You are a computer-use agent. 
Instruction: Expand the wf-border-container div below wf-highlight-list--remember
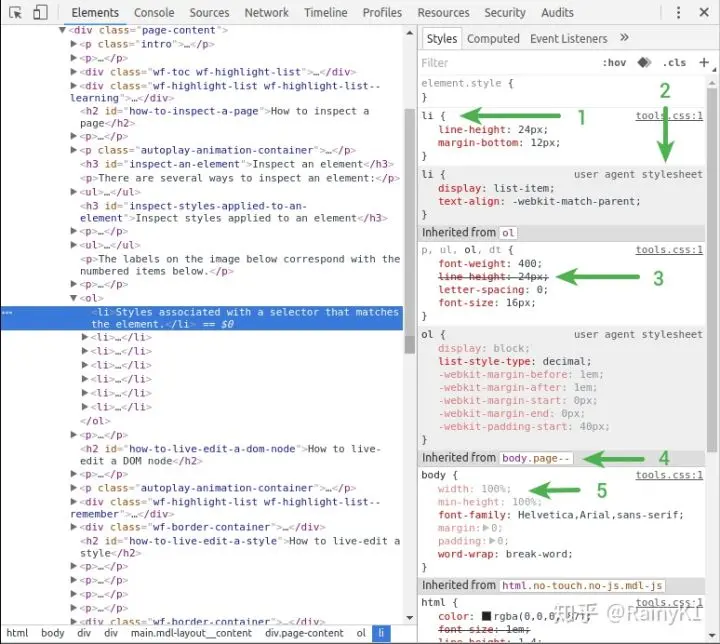[x=73, y=527]
